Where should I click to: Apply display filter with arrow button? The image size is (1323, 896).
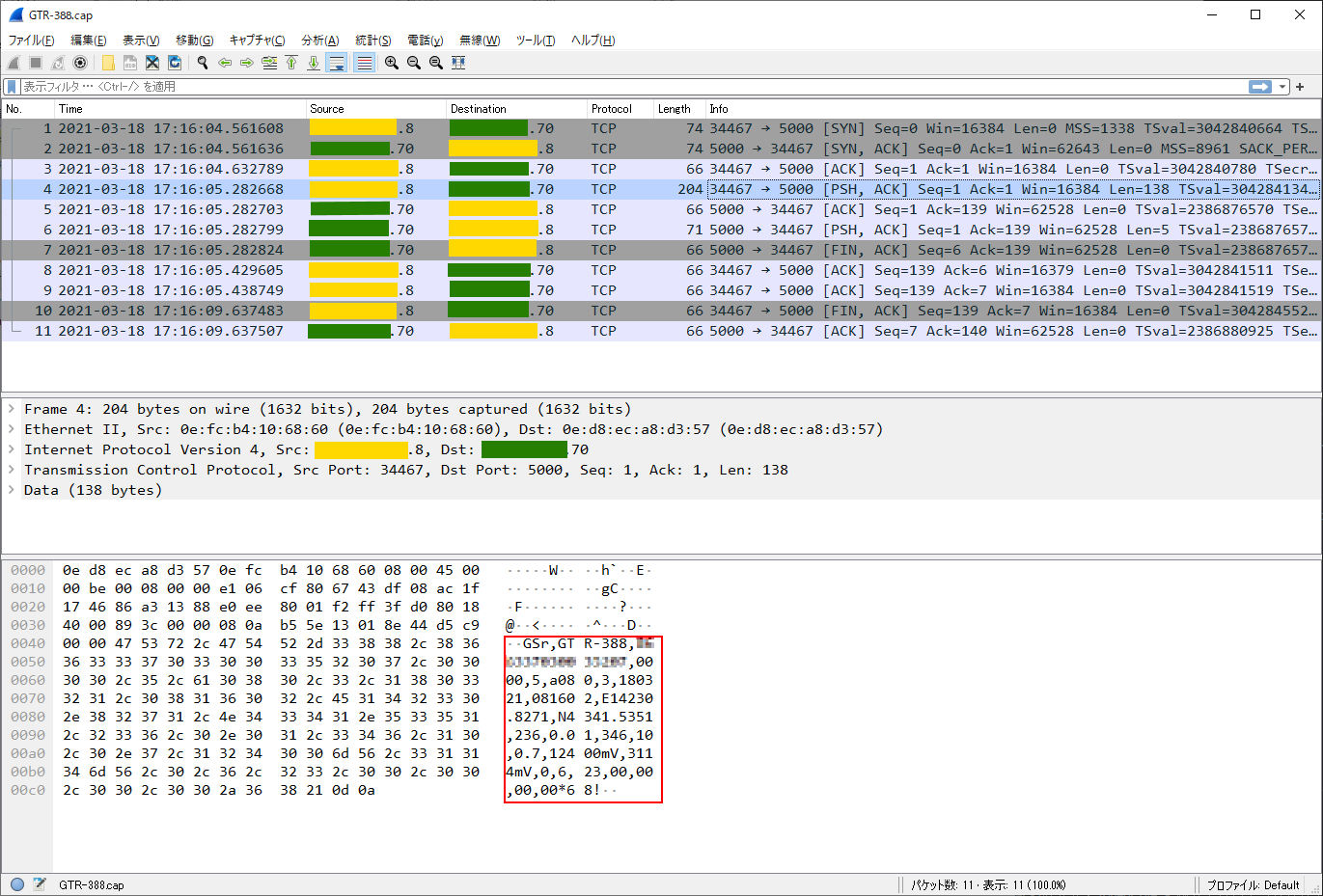coord(1260,87)
